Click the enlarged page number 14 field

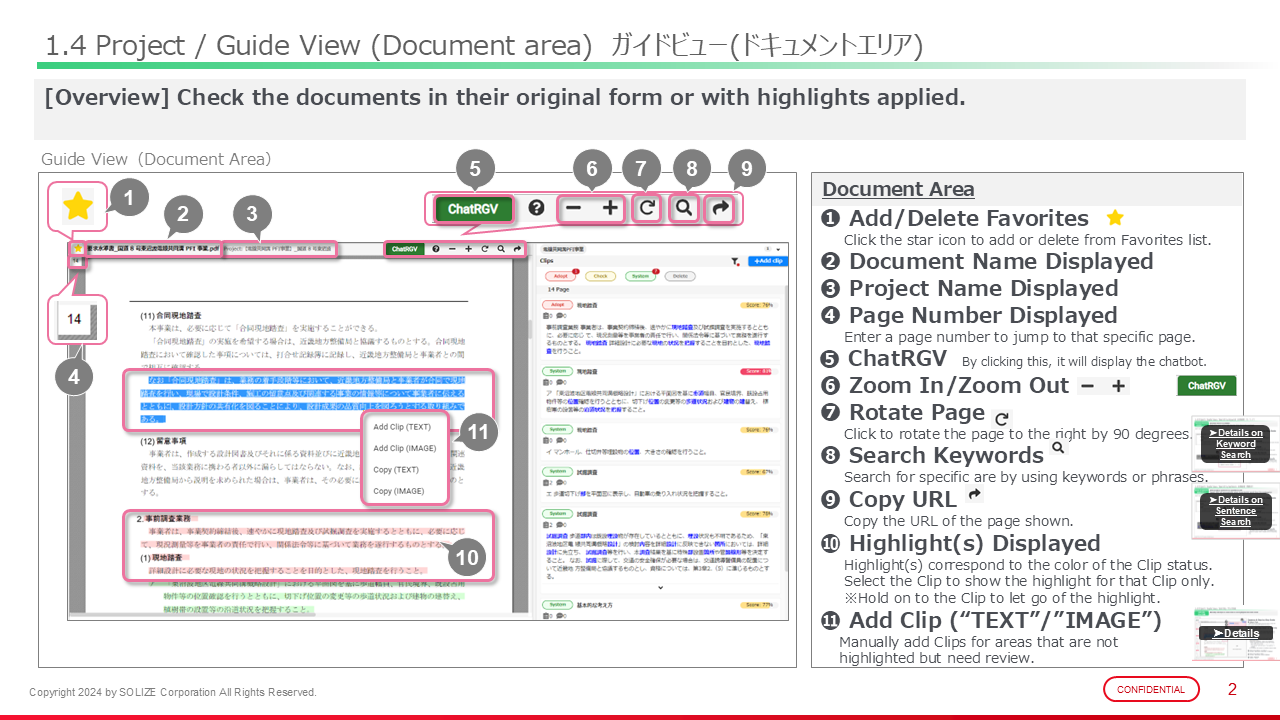coord(75,320)
